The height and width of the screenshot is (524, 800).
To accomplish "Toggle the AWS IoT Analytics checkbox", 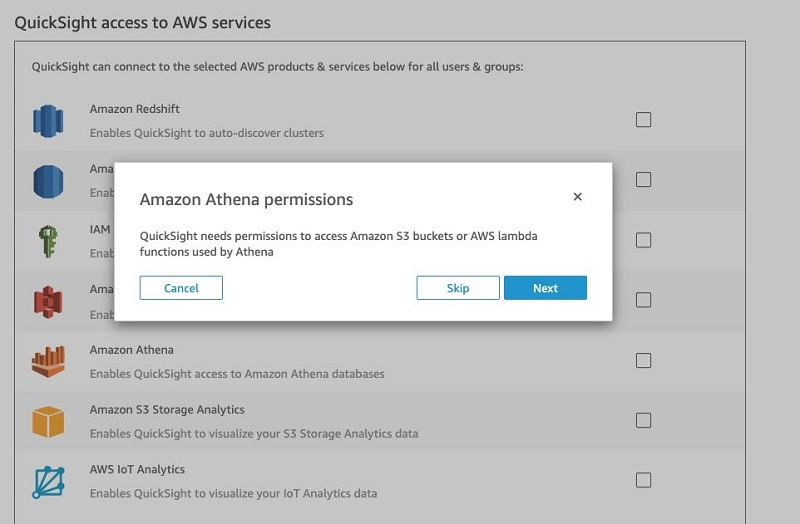I will click(643, 480).
